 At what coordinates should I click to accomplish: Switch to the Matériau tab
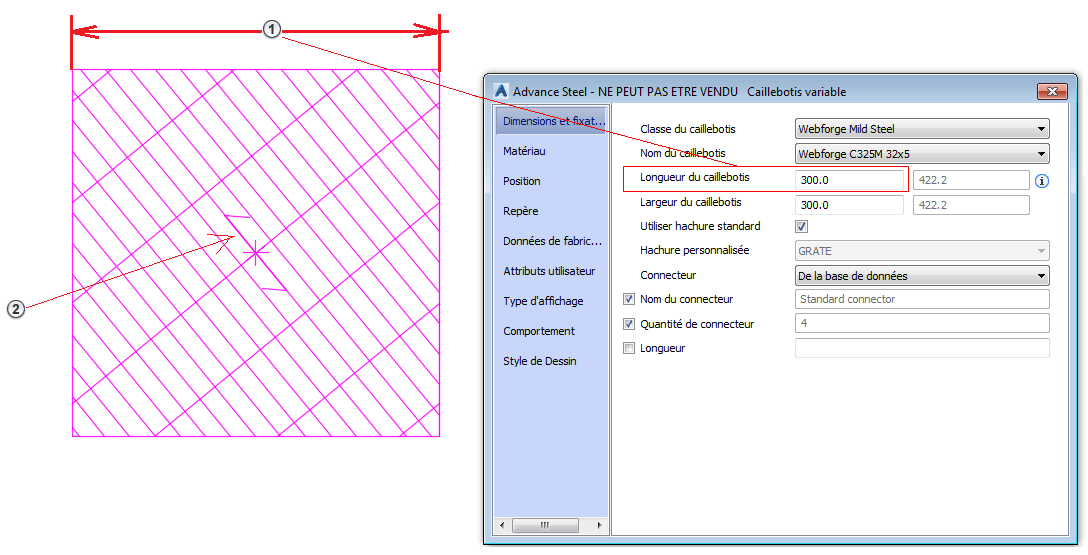tap(525, 151)
